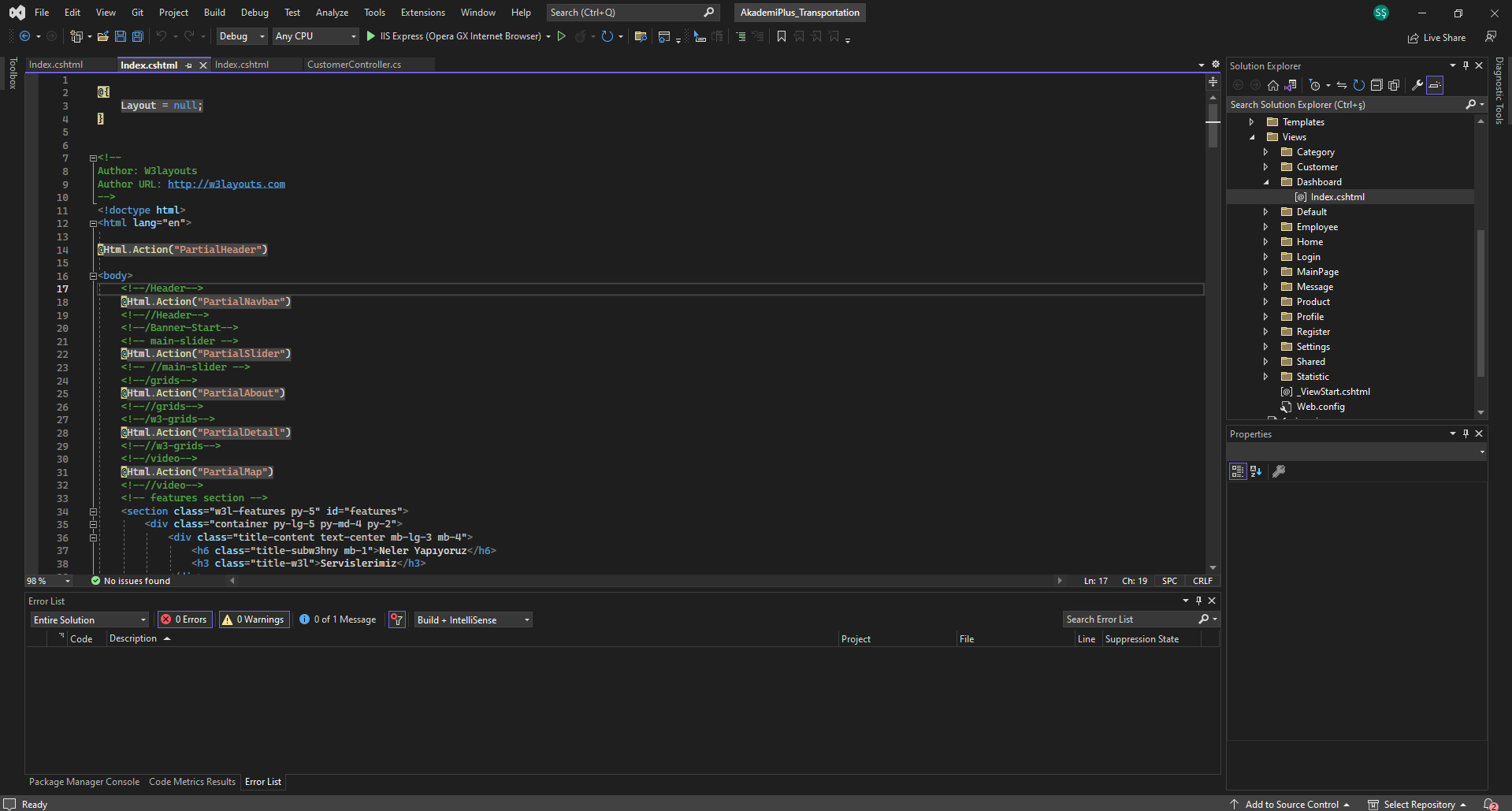Click the Live Share button
This screenshot has height=811, width=1512.
(1436, 37)
